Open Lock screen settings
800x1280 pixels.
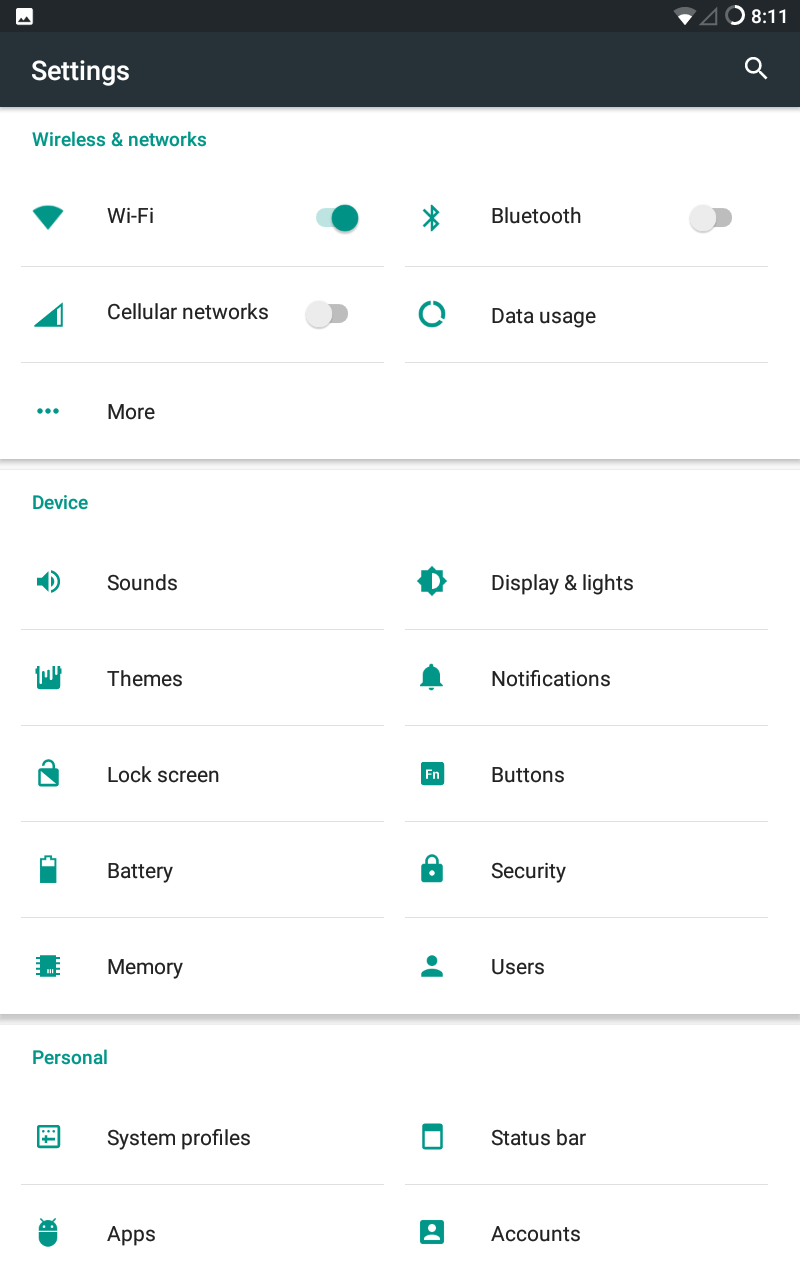coord(163,775)
